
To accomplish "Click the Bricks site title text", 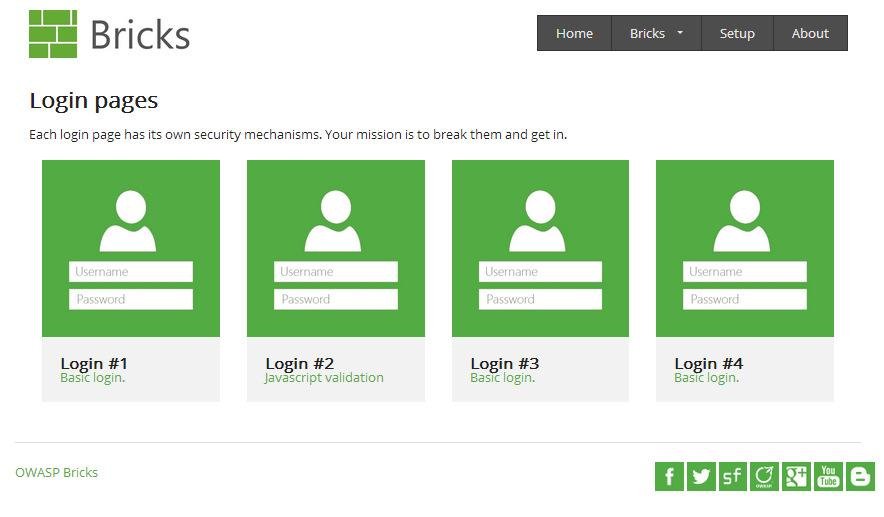I will (x=140, y=35).
